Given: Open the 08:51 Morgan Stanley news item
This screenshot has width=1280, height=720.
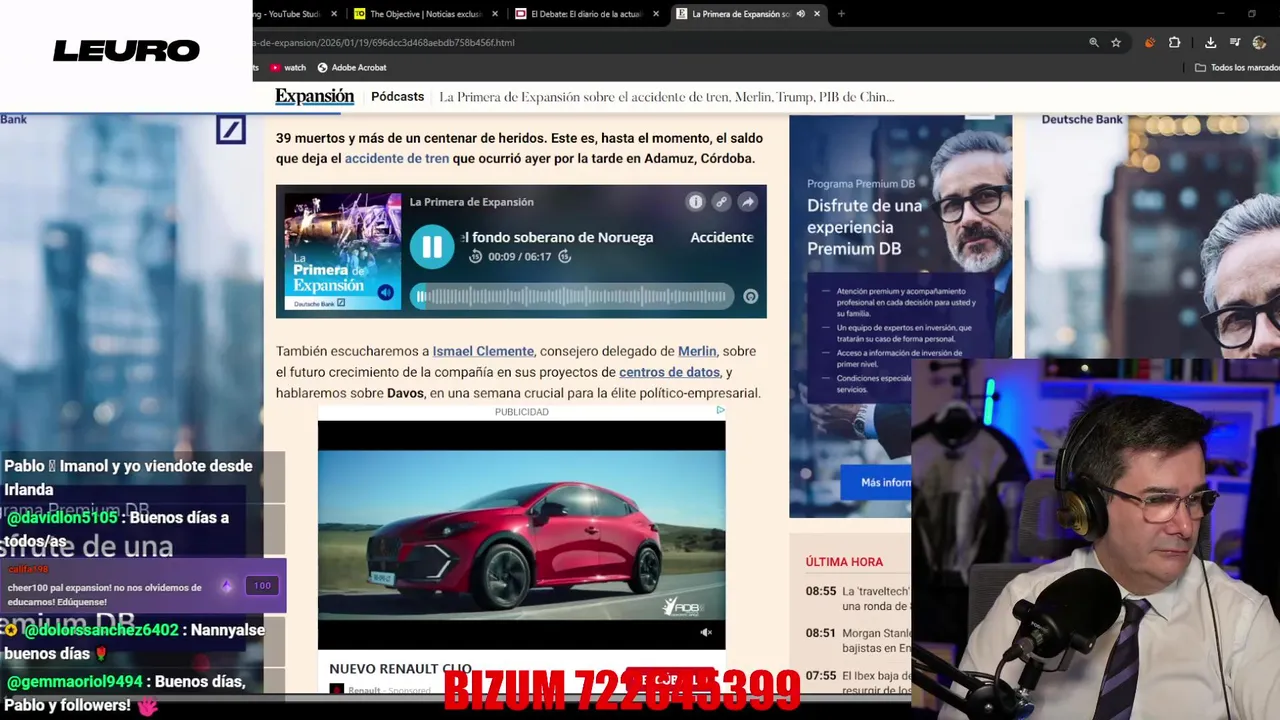Looking at the screenshot, I should tap(877, 640).
